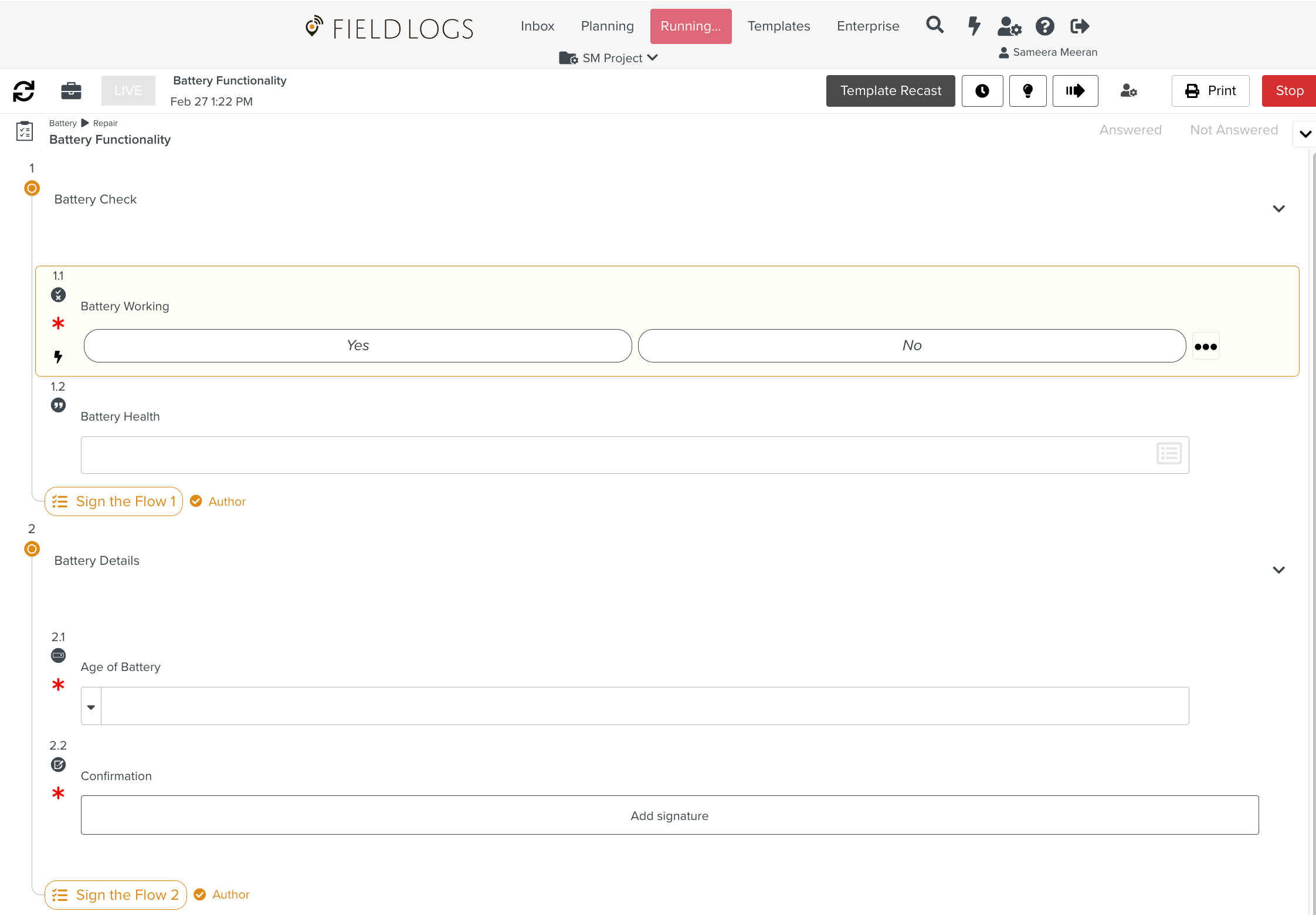Click the orange circle marker of Battery Details

(32, 549)
